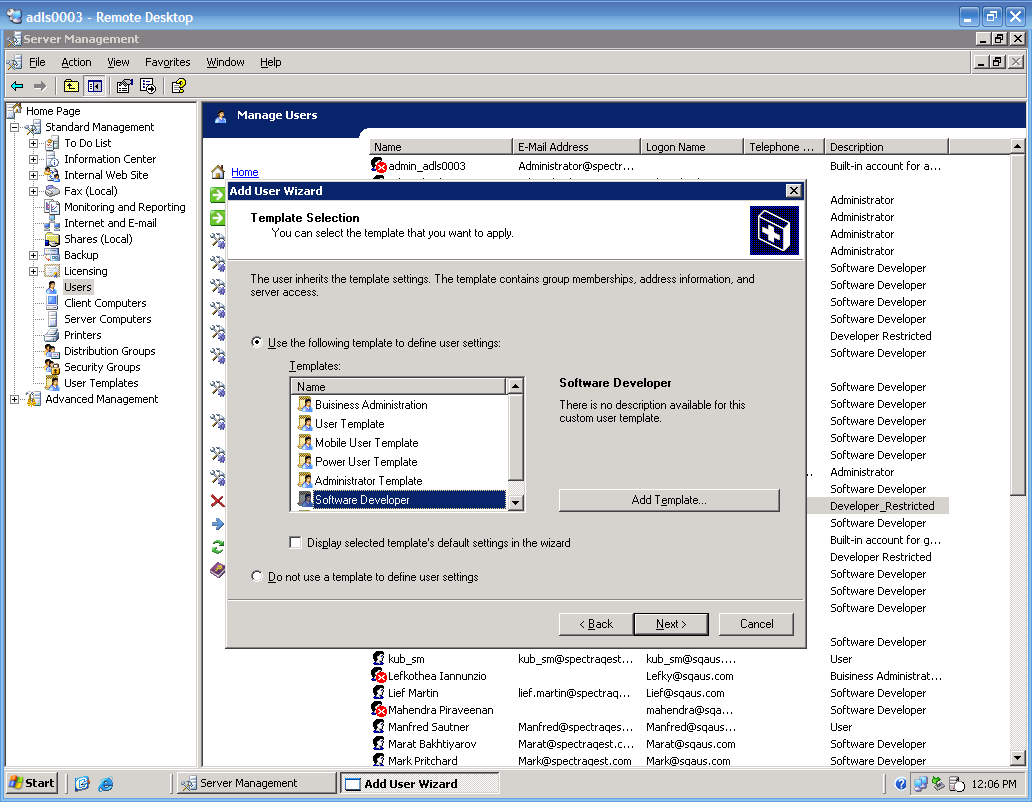Select 'Use the following template' radio button
Image resolution: width=1032 pixels, height=802 pixels.
tap(257, 343)
